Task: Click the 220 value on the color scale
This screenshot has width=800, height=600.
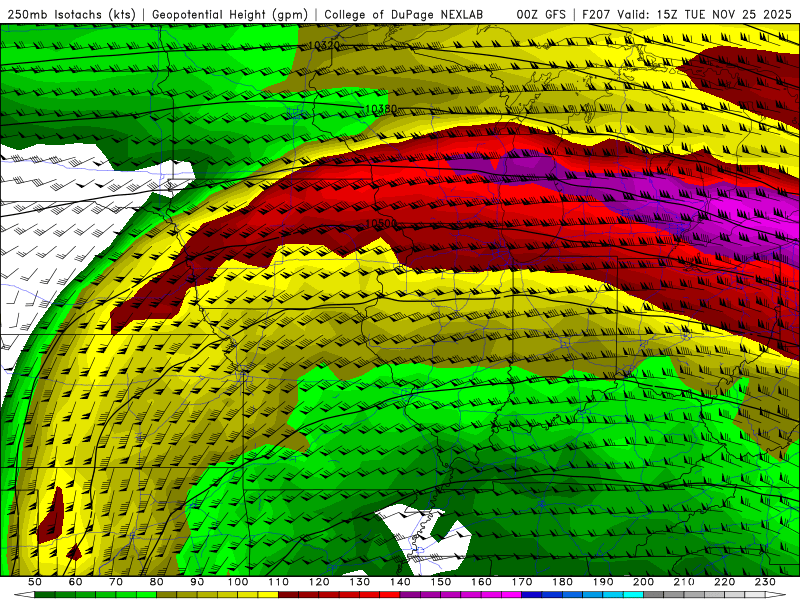Action: coord(724,582)
